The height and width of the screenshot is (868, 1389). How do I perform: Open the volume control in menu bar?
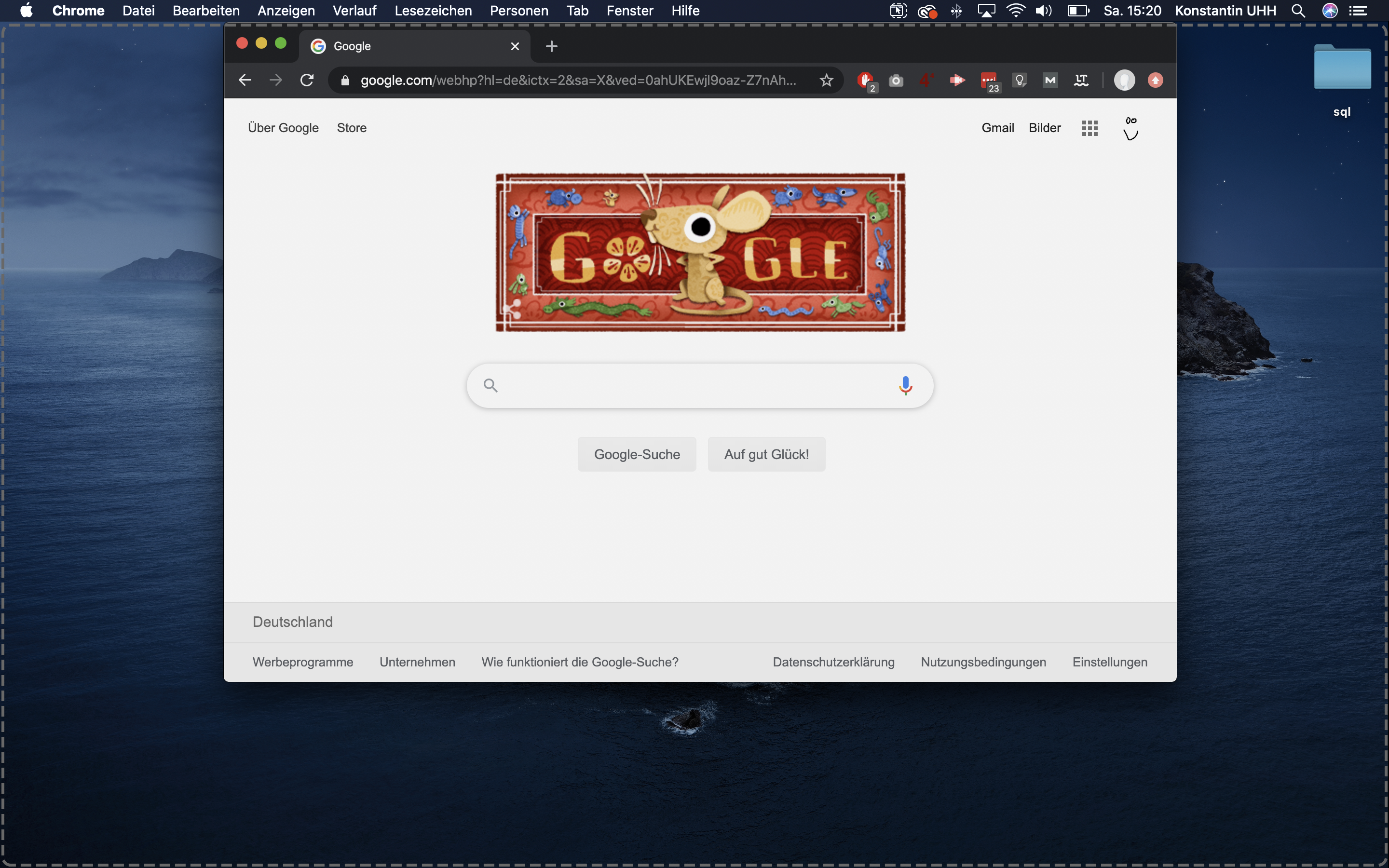point(1044,11)
